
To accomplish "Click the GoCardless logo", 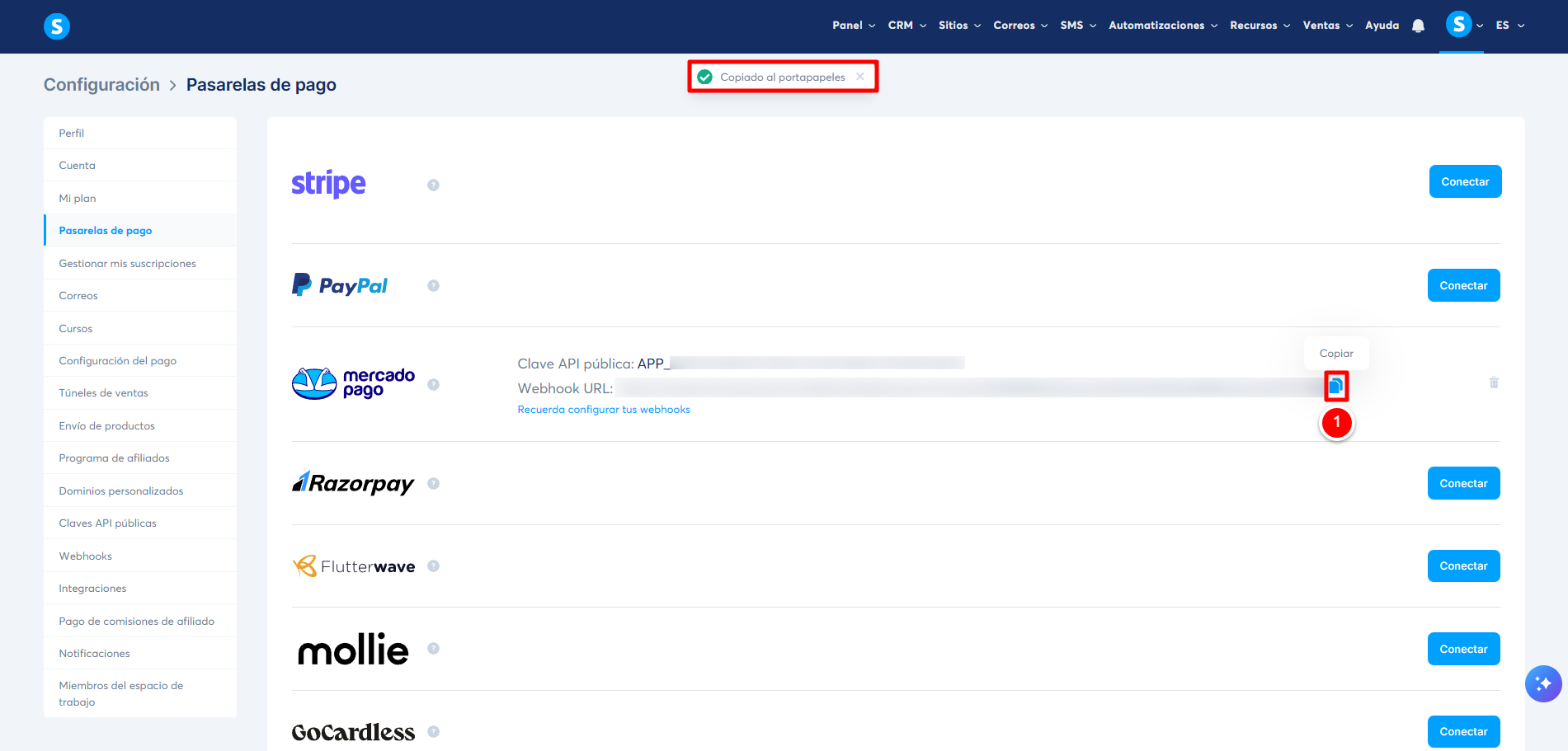I will [x=353, y=732].
